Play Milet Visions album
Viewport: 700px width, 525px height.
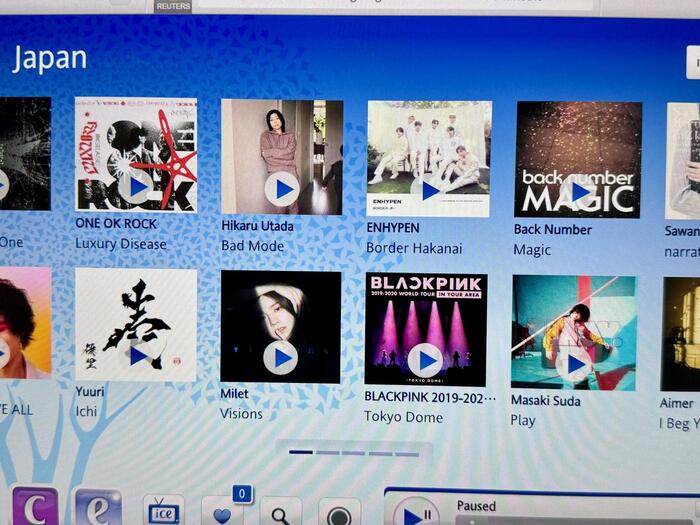[x=280, y=358]
